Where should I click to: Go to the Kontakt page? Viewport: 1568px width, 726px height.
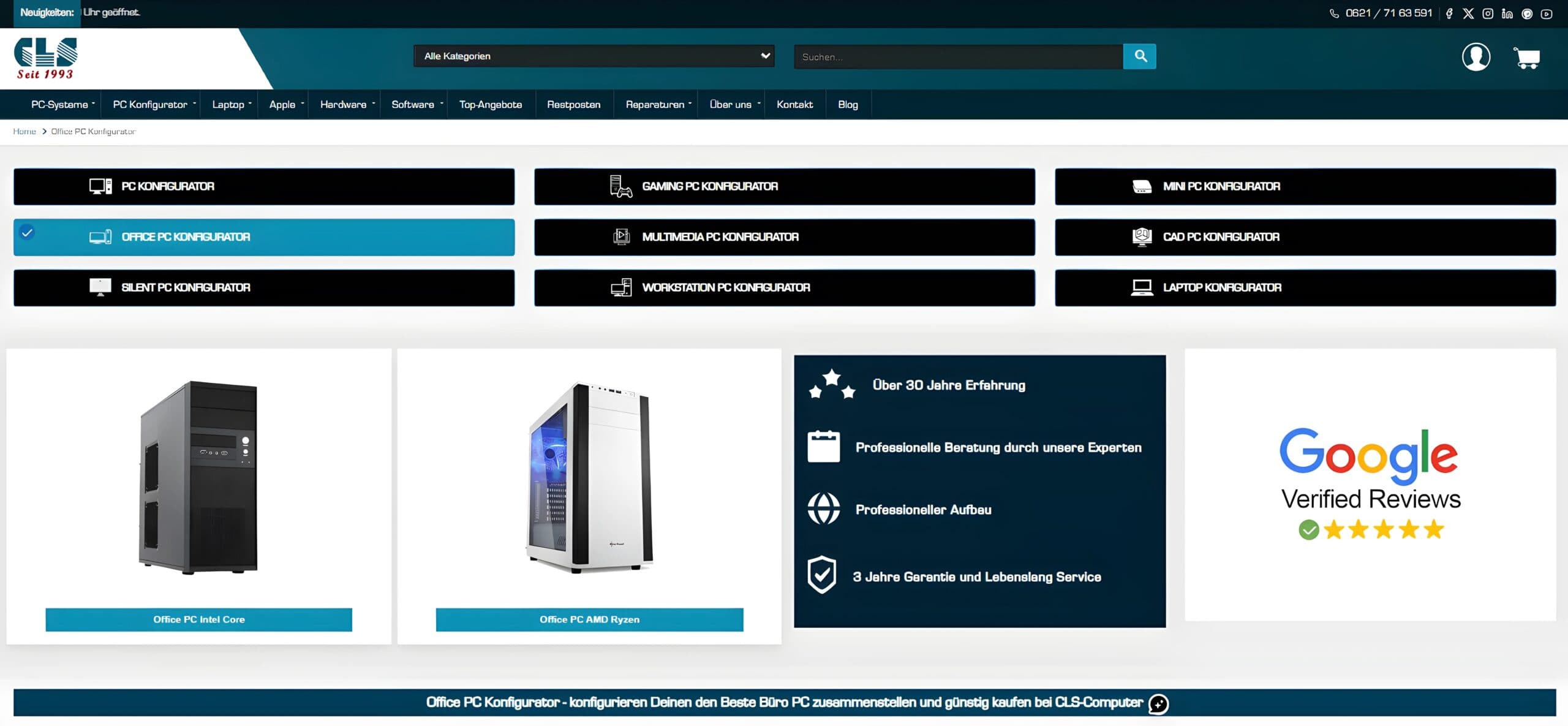(794, 105)
